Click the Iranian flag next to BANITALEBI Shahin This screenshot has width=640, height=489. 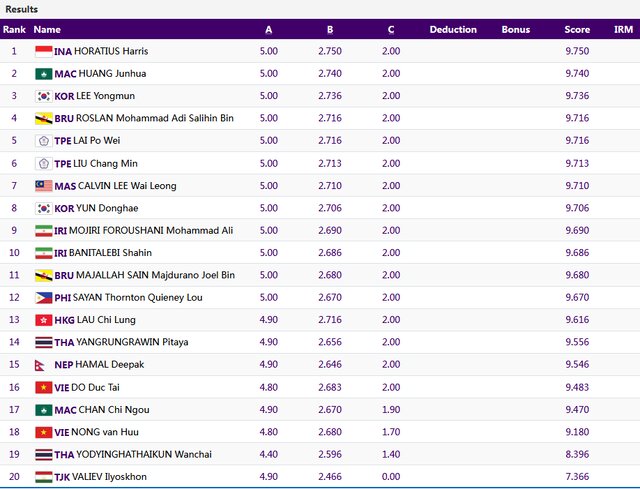click(43, 253)
